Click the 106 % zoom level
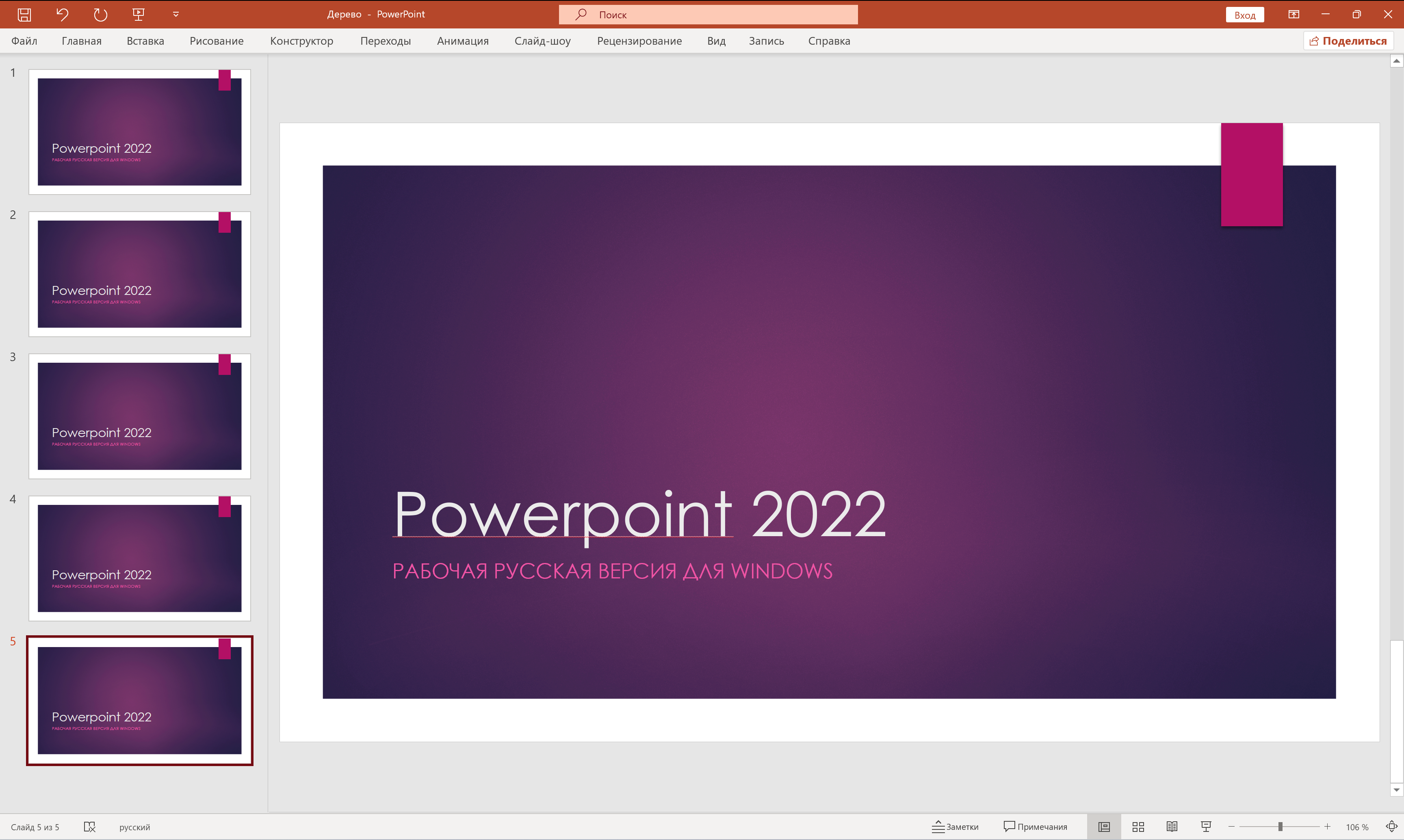The width and height of the screenshot is (1404, 840). tap(1357, 827)
